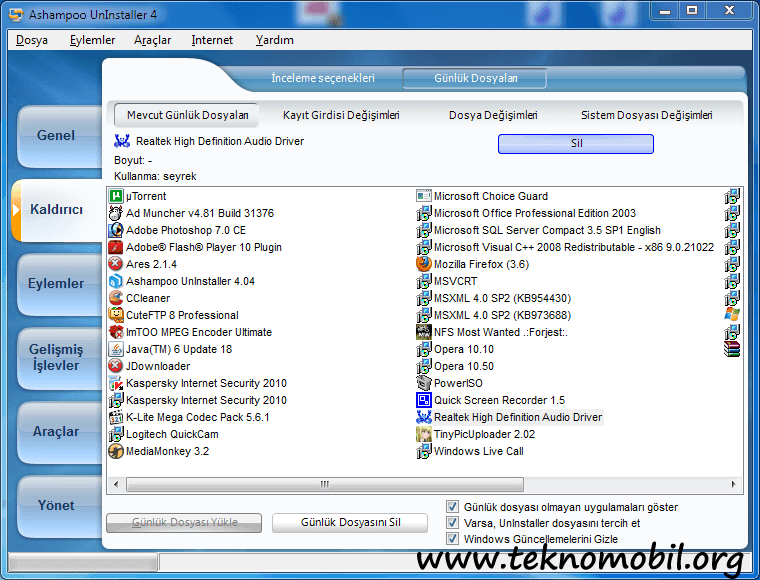The width and height of the screenshot is (760, 580).
Task: Click the WinRAR books icon in third column
Action: (x=732, y=349)
